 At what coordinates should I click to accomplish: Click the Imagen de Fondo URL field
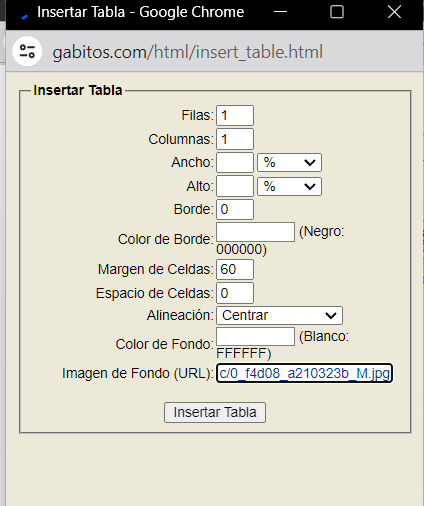305,373
